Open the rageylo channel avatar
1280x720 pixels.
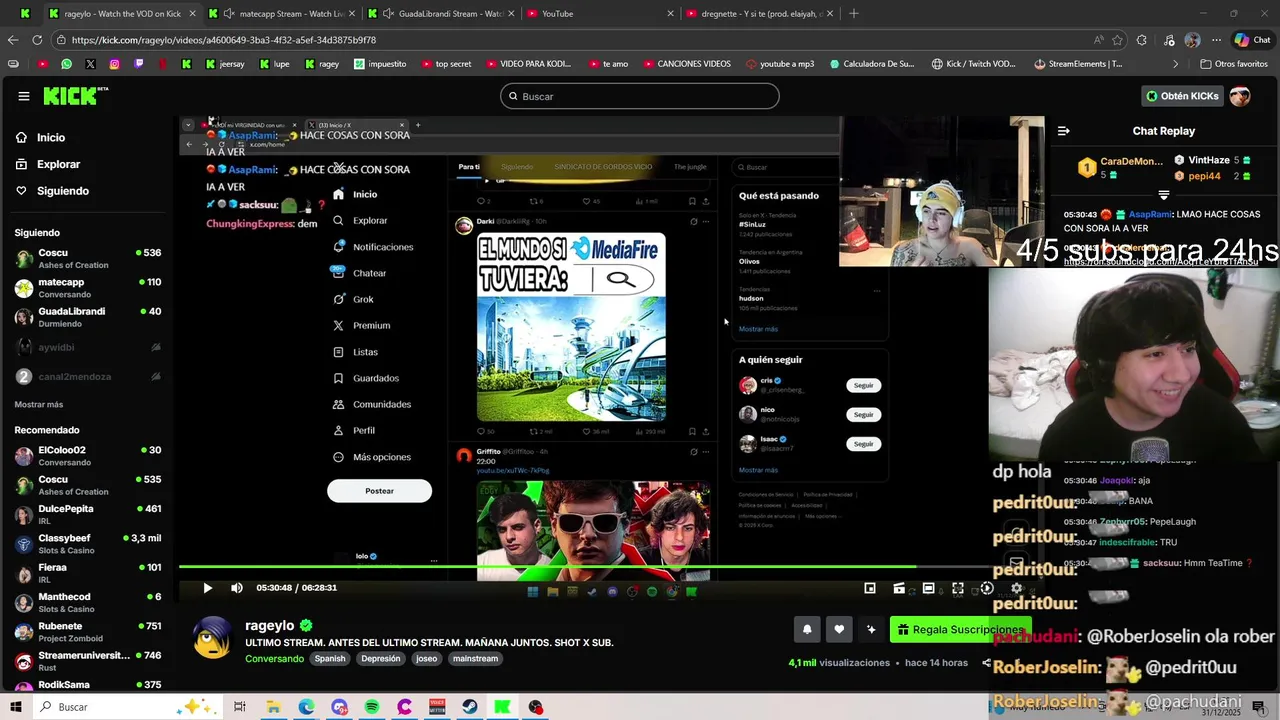[212, 638]
